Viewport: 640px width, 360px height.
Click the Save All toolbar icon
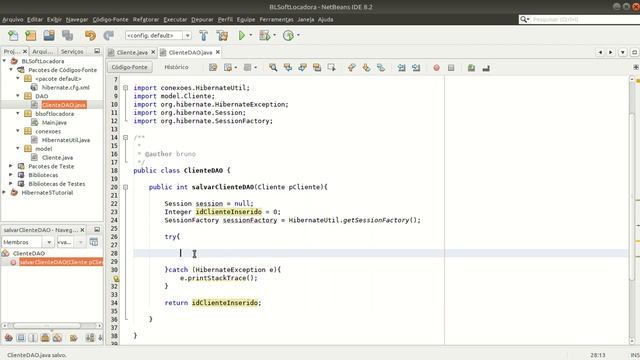[67, 36]
